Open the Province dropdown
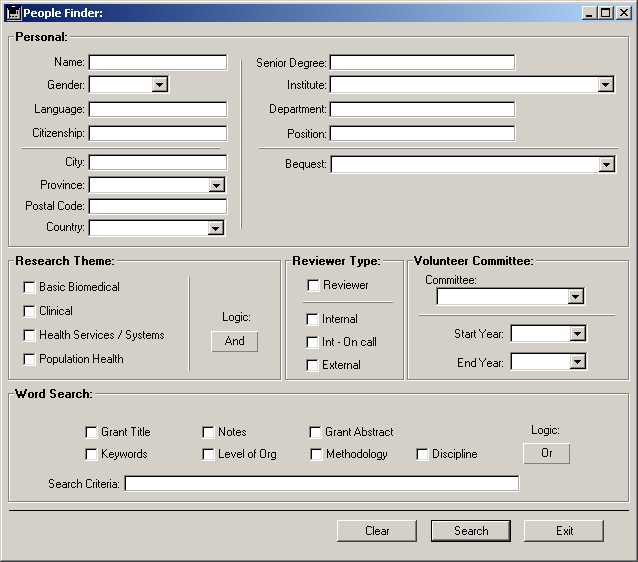 click(216, 185)
